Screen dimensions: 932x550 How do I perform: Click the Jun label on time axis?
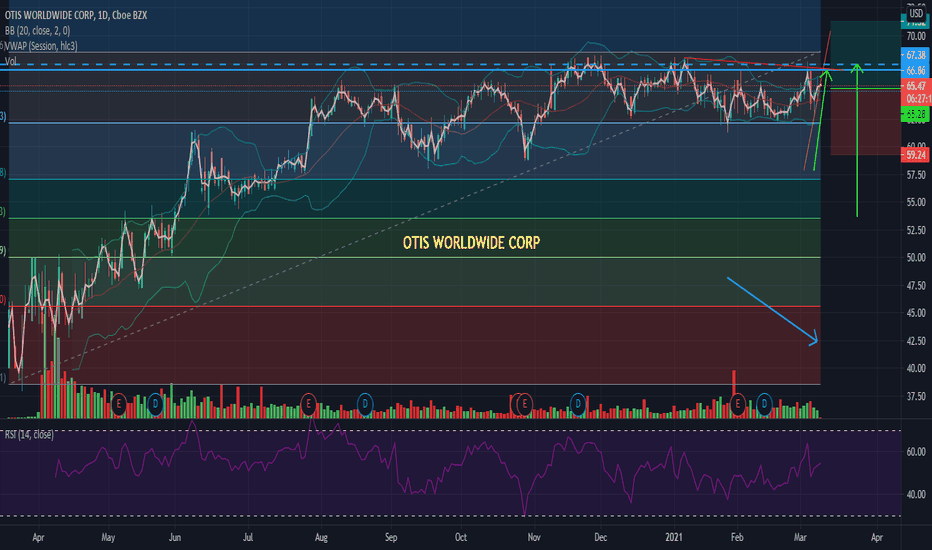click(x=175, y=538)
